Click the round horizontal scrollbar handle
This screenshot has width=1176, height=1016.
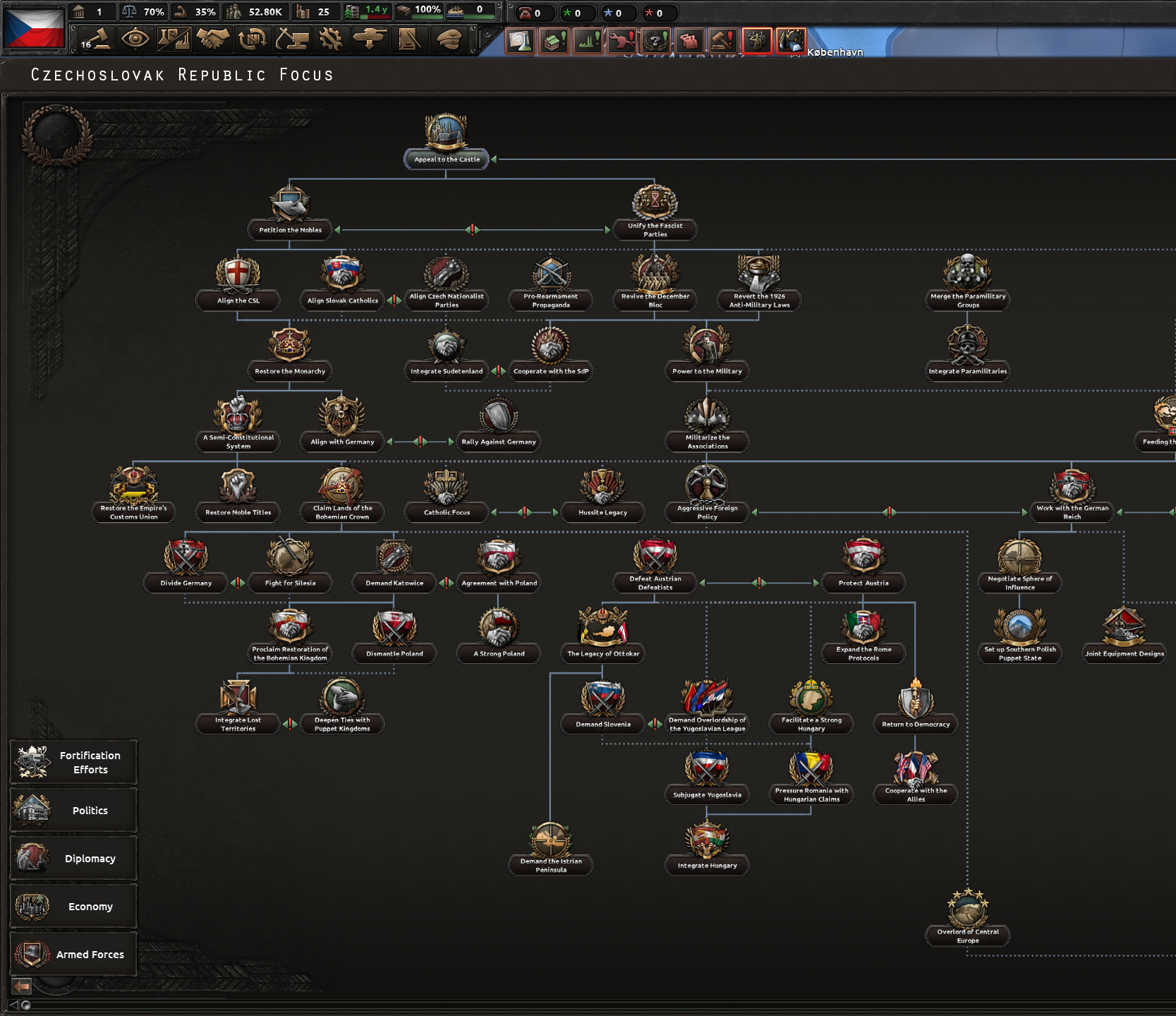(26, 1005)
